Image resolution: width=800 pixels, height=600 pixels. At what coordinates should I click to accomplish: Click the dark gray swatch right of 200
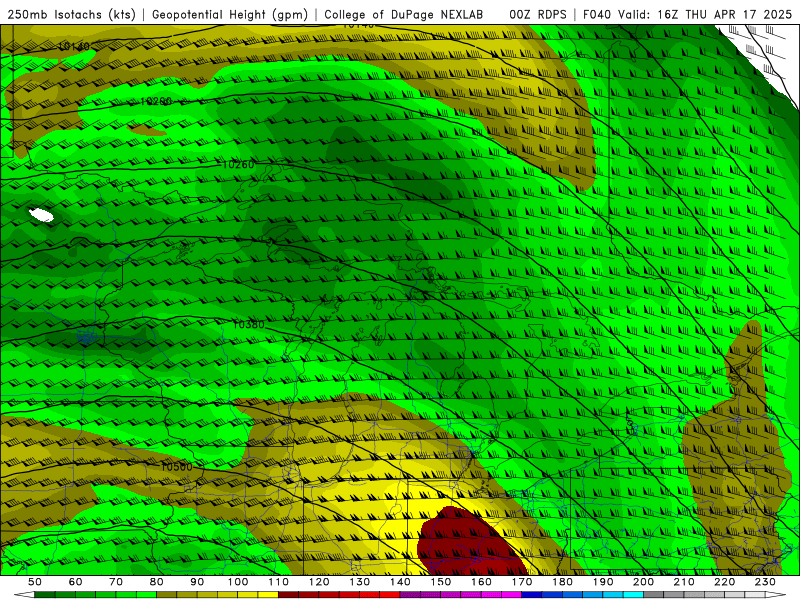tap(654, 595)
